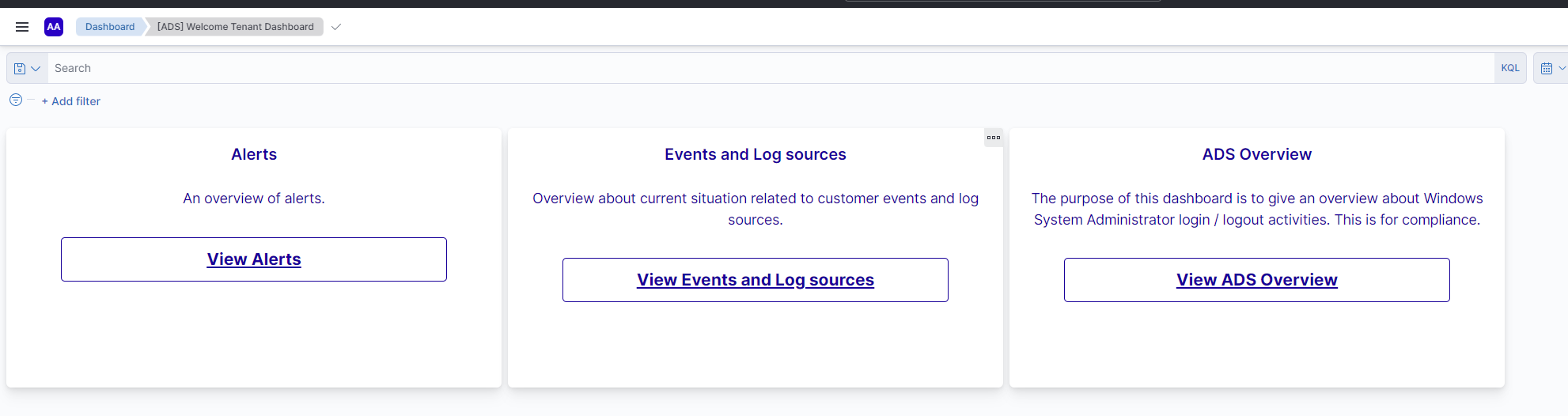Click the calendar date picker icon
The image size is (1568, 416).
click(x=1547, y=69)
